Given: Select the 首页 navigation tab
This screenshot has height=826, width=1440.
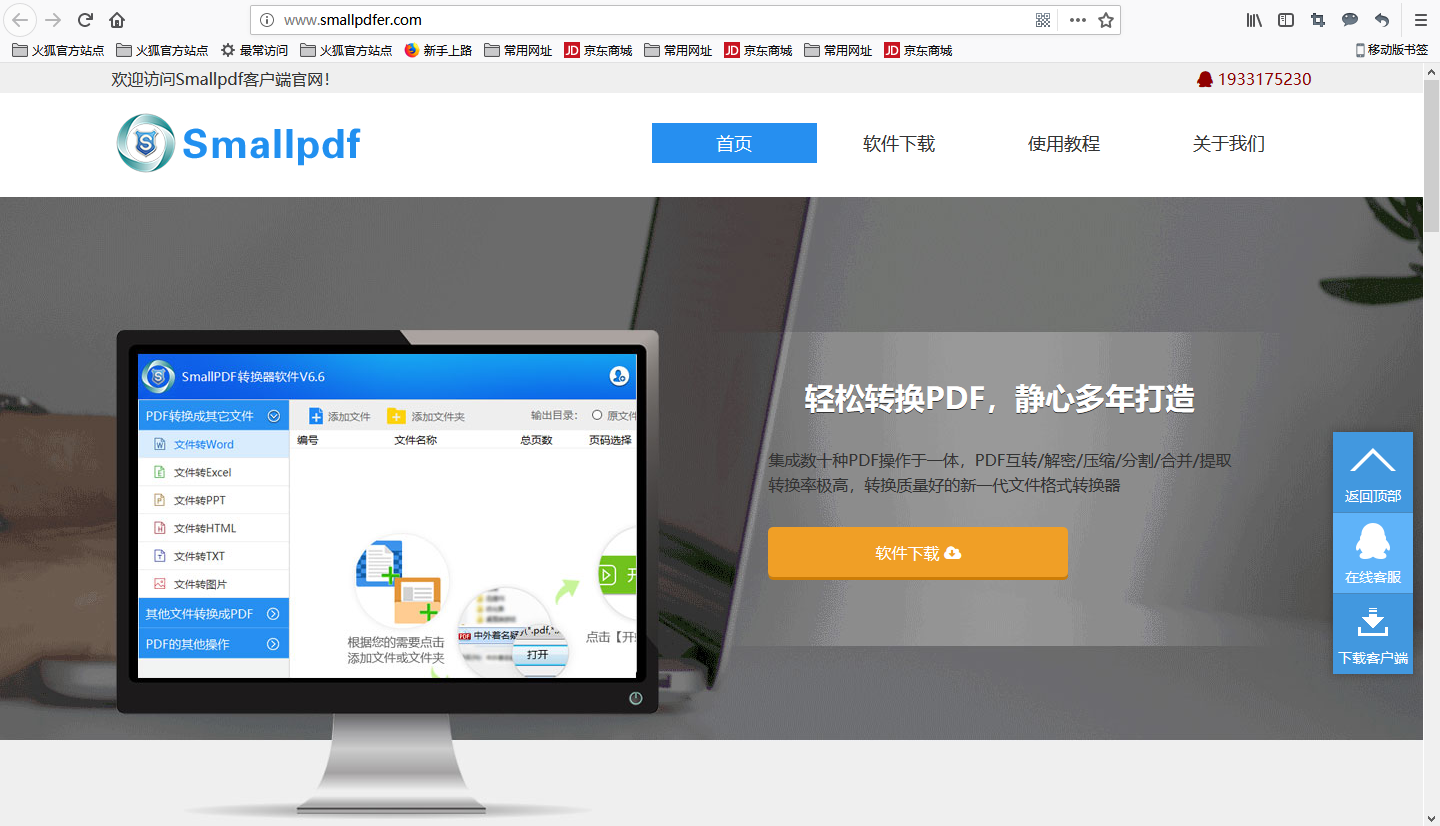Looking at the screenshot, I should click(x=734, y=143).
